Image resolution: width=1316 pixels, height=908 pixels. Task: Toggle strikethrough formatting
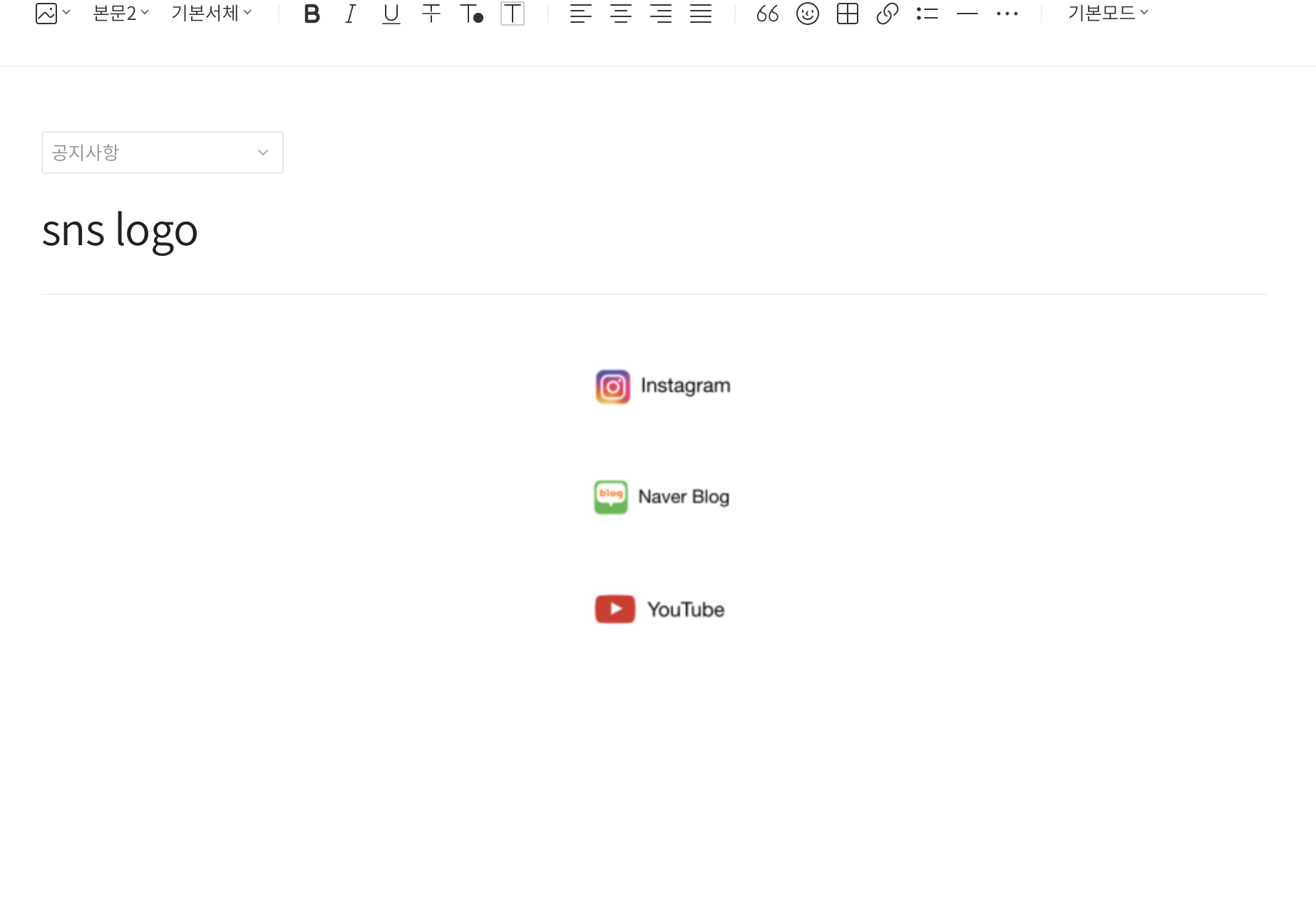[431, 14]
